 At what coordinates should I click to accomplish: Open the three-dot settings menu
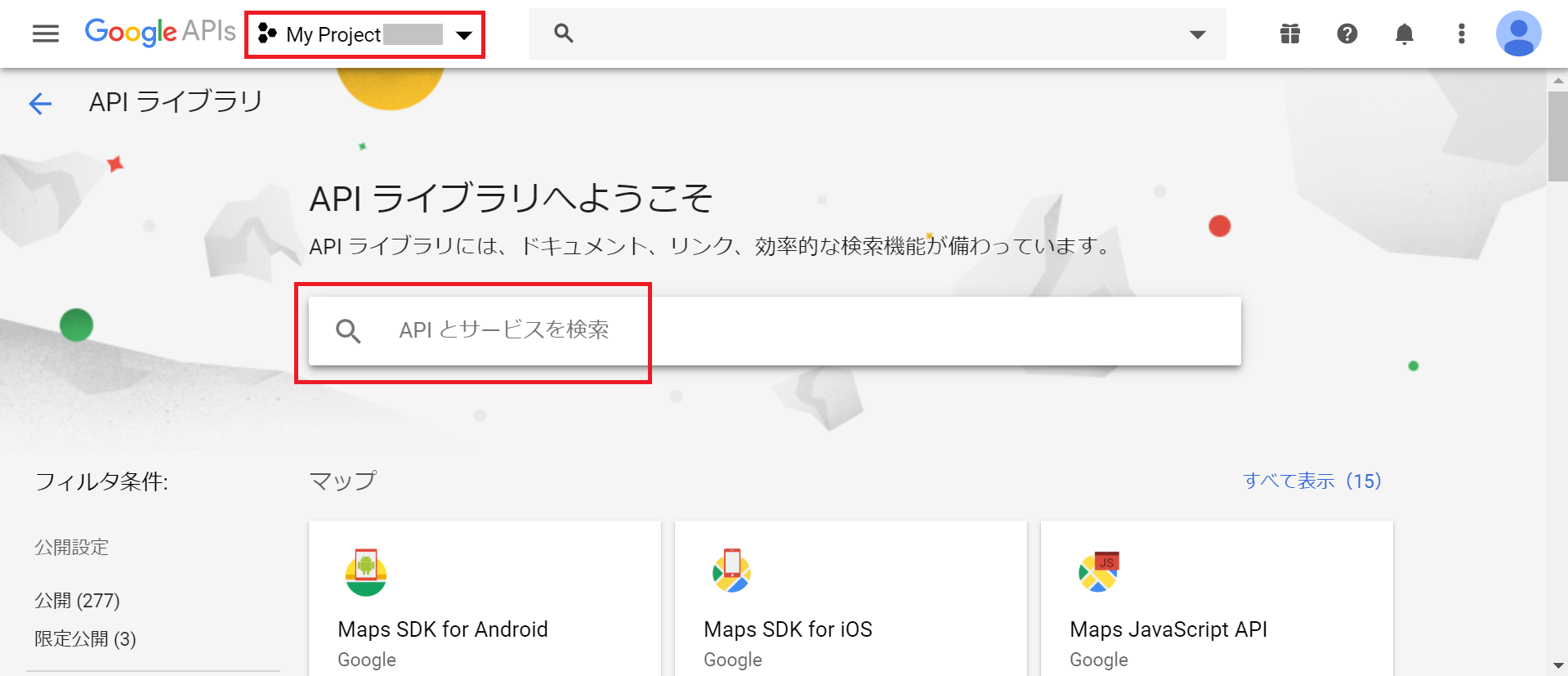(1462, 34)
